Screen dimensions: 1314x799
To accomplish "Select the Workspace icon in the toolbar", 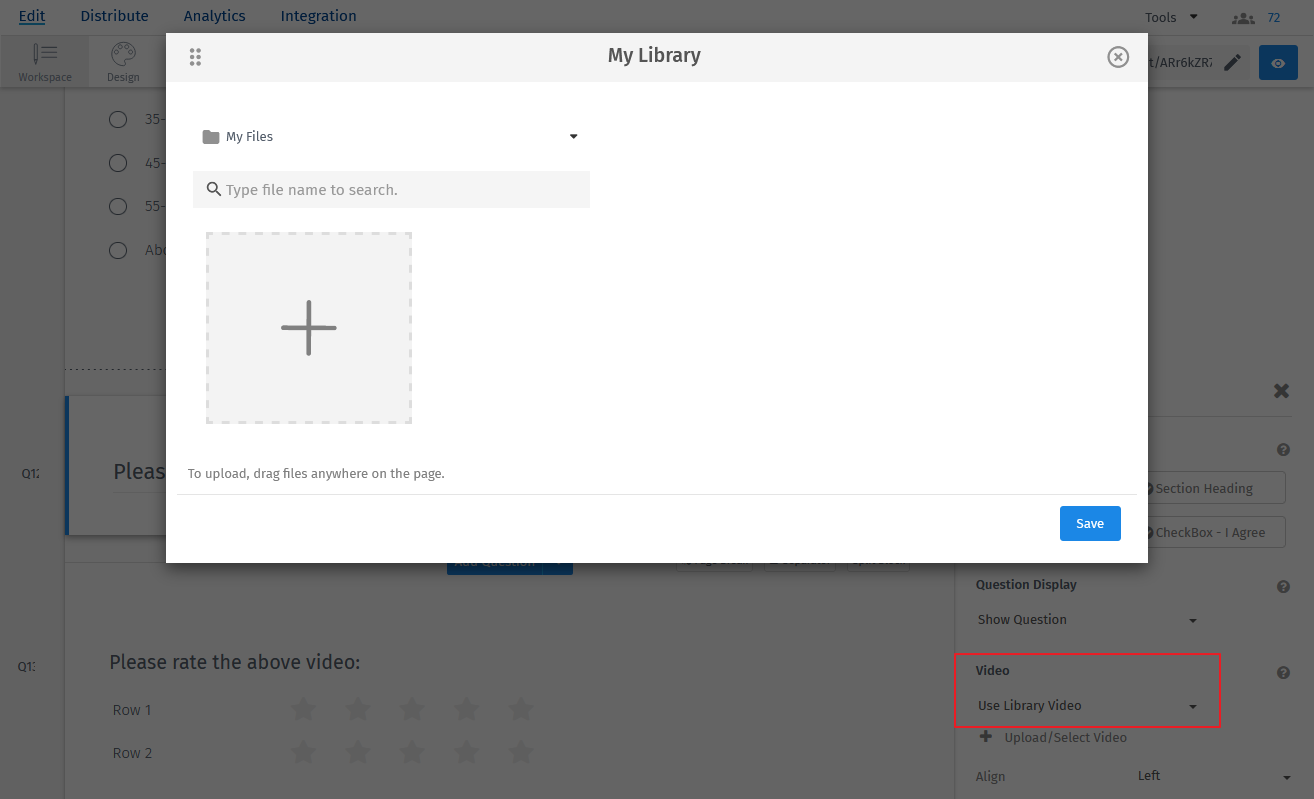I will tap(44, 60).
